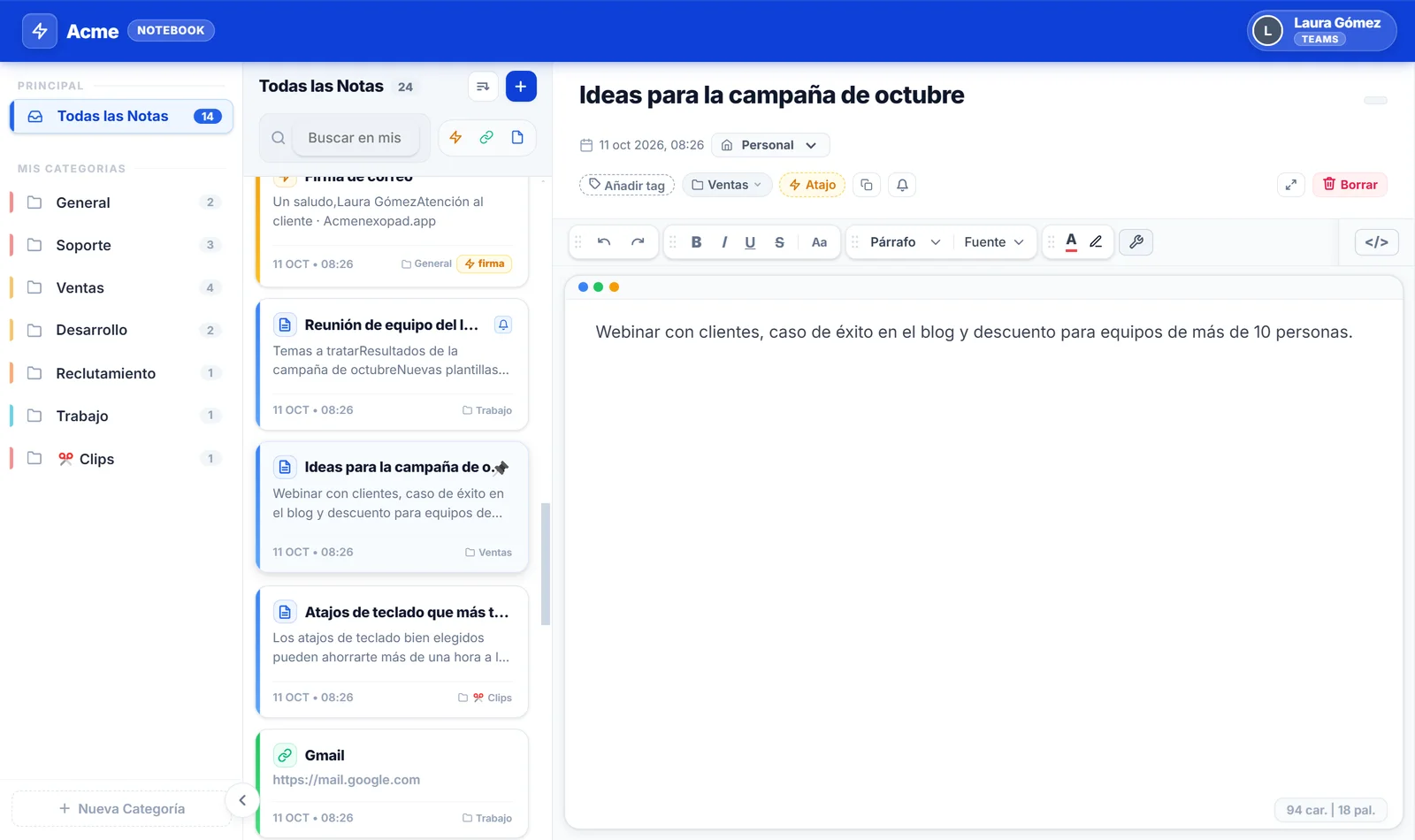
Task: Toggle the Atajo shortcut badge
Action: click(812, 185)
